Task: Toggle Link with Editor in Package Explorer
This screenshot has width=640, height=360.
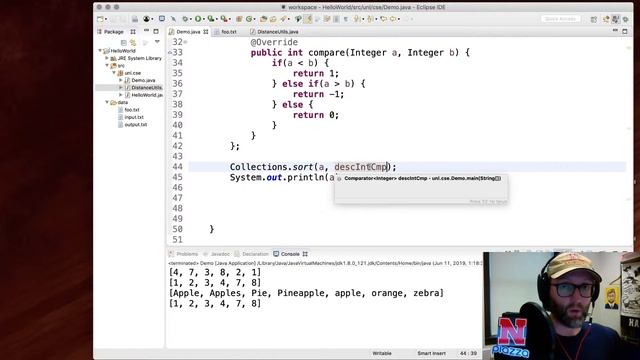Action: [133, 42]
